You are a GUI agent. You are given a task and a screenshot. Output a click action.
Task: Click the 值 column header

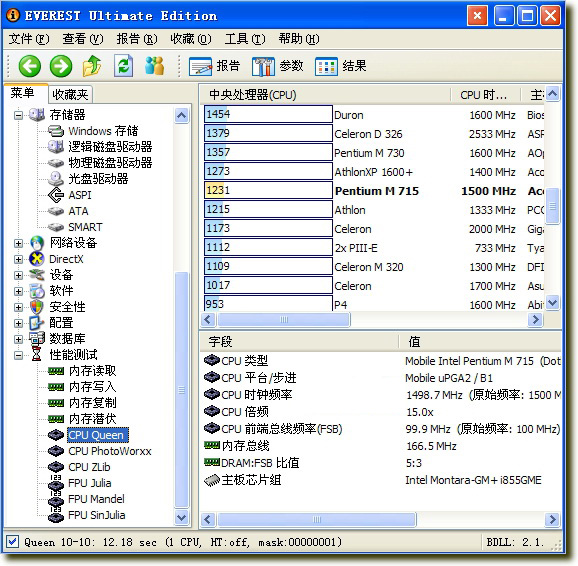[480, 342]
